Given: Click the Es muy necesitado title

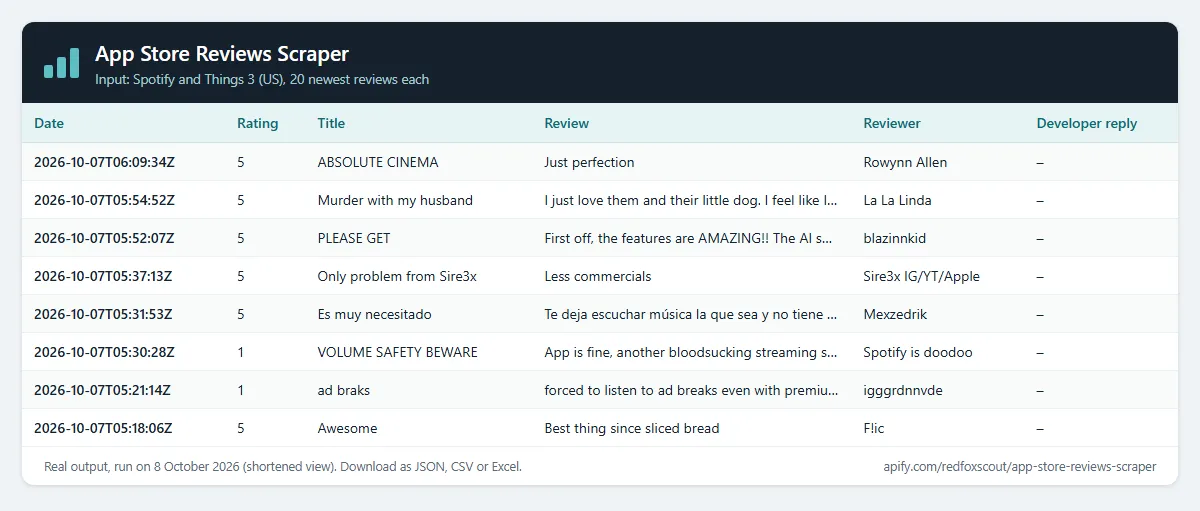Looking at the screenshot, I should 375,314.
